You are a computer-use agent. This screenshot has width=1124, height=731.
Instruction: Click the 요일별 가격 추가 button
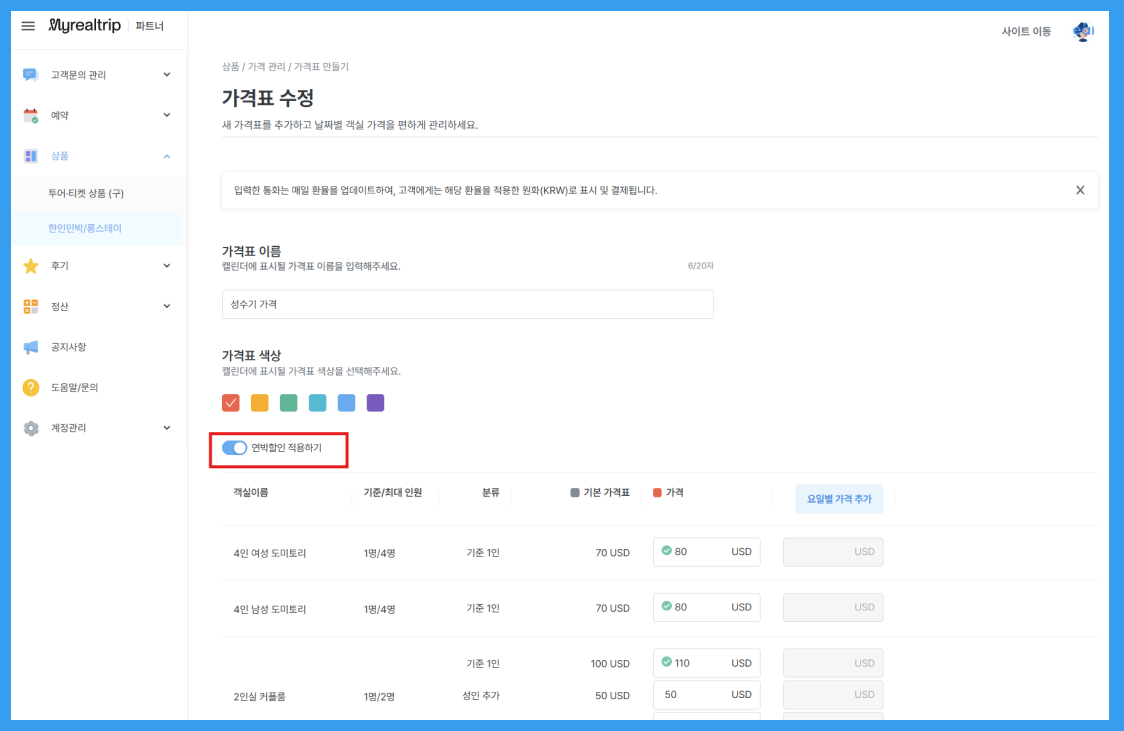841,498
